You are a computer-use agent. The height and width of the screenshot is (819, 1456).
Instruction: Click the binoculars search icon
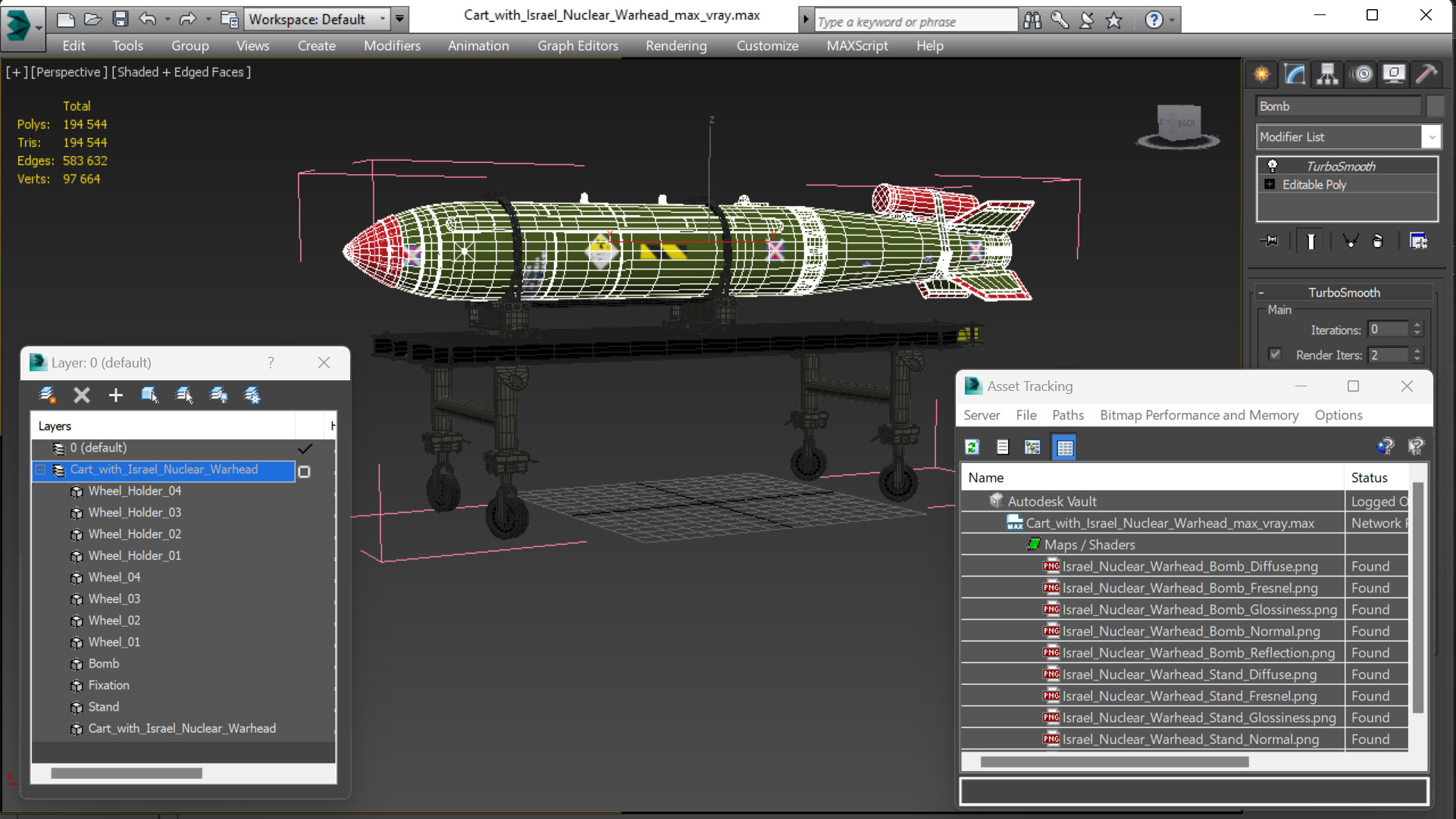(x=1032, y=20)
